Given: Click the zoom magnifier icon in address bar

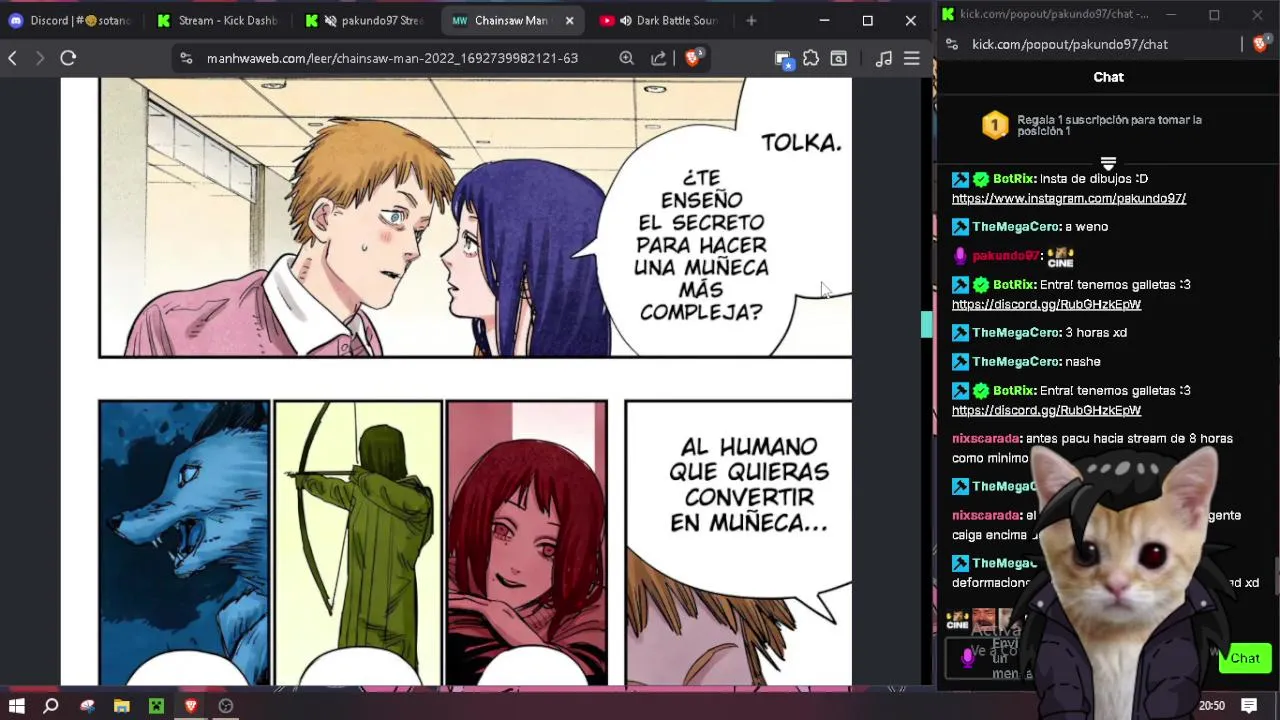Looking at the screenshot, I should point(626,58).
